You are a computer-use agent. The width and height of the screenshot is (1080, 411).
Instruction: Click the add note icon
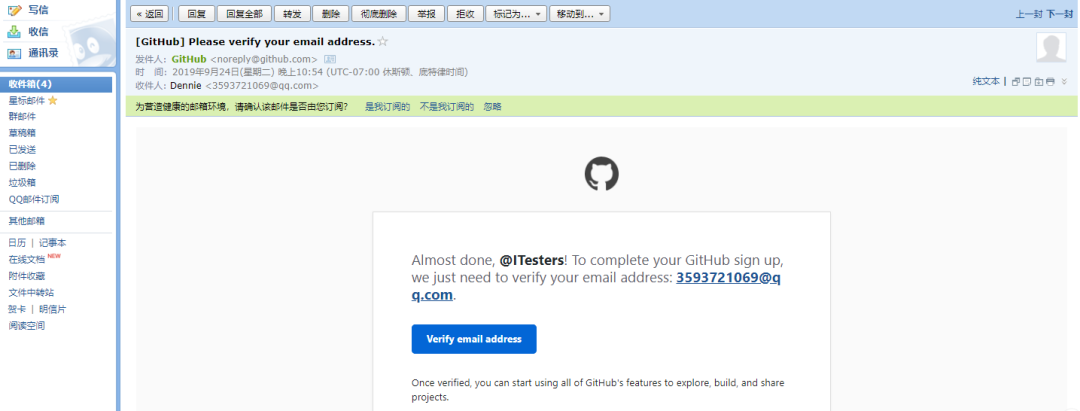coord(1027,81)
